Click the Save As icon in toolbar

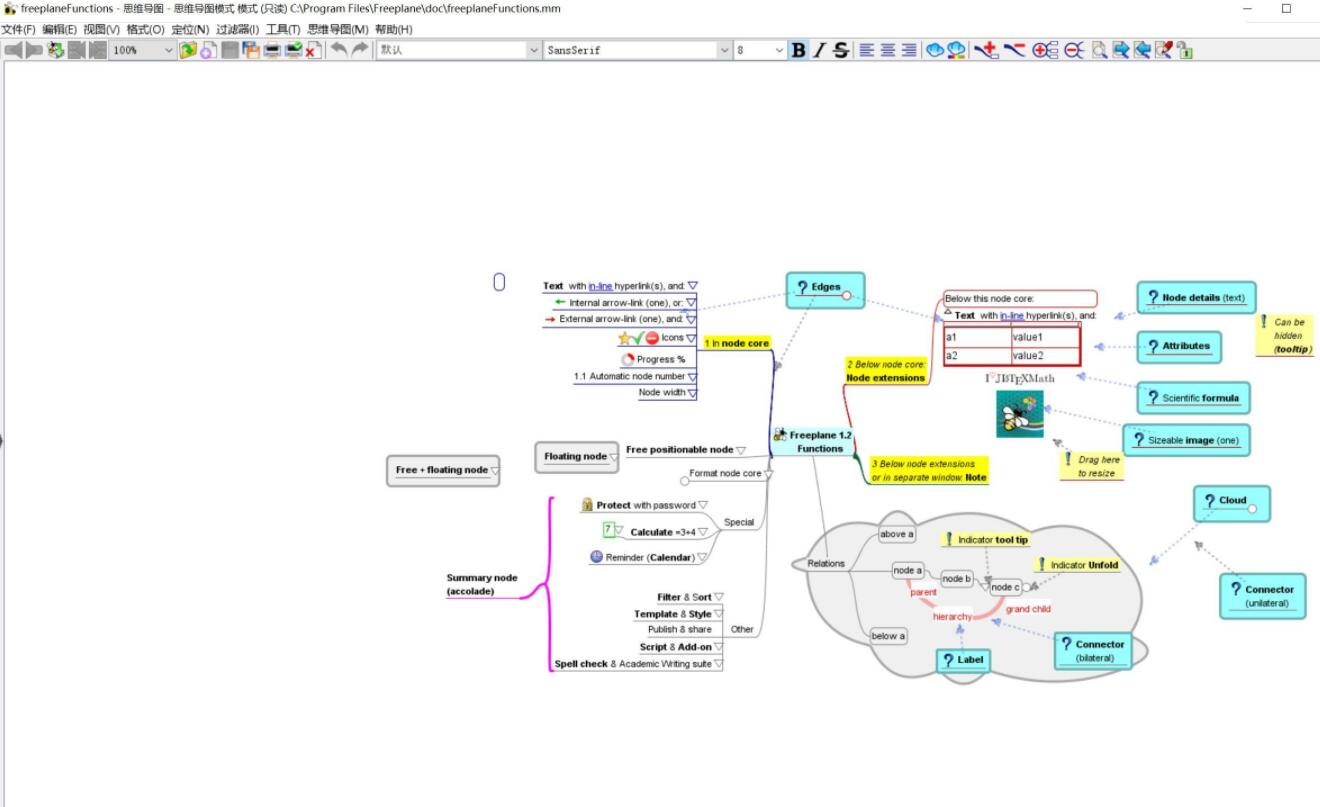click(250, 50)
